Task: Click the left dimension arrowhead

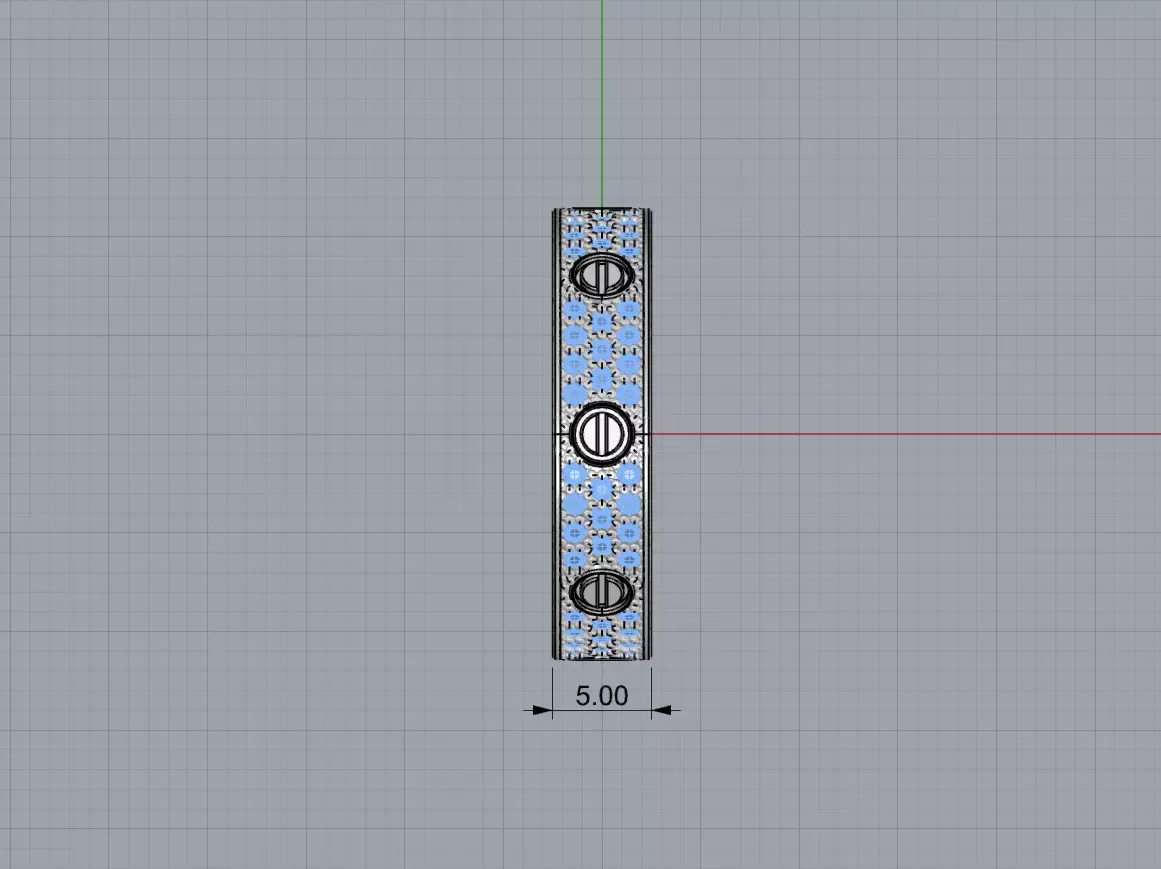Action: [x=542, y=710]
